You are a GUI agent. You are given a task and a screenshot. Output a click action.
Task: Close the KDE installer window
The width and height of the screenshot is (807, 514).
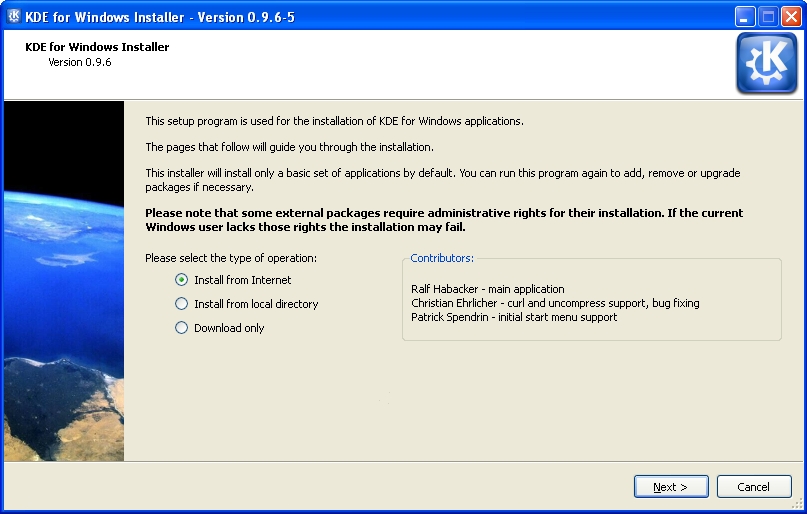pyautogui.click(x=790, y=17)
